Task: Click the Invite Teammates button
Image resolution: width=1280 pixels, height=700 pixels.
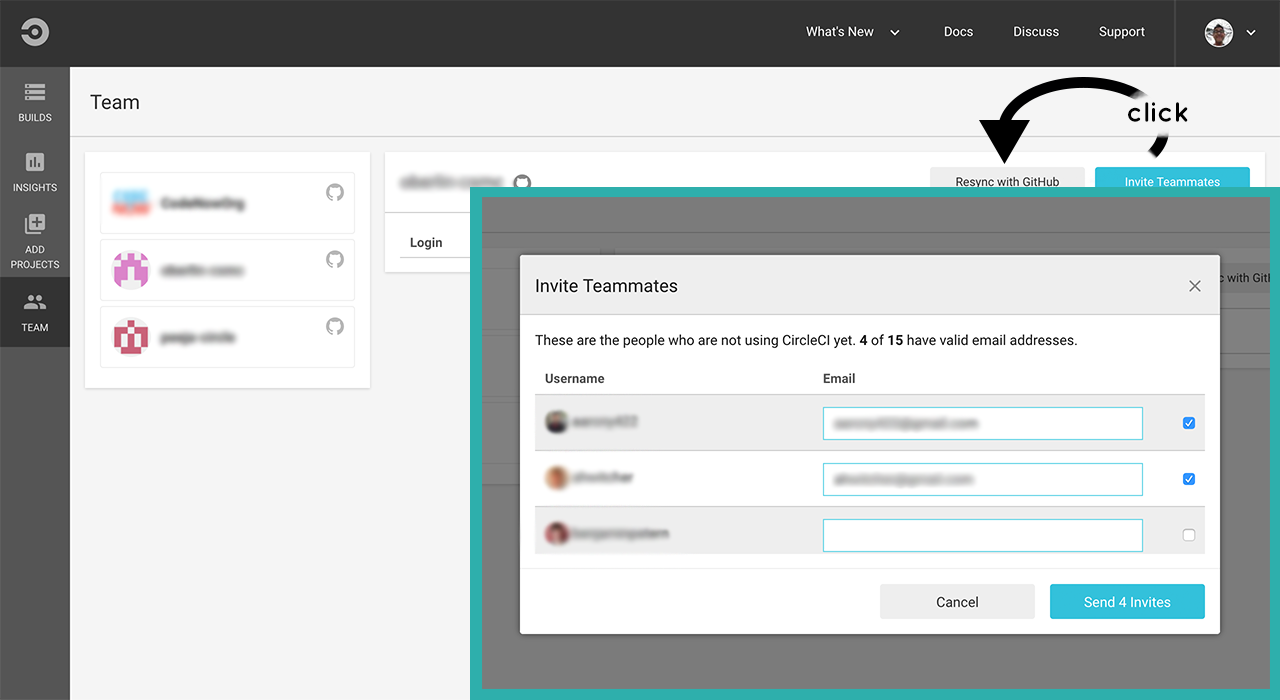Action: 1172,178
